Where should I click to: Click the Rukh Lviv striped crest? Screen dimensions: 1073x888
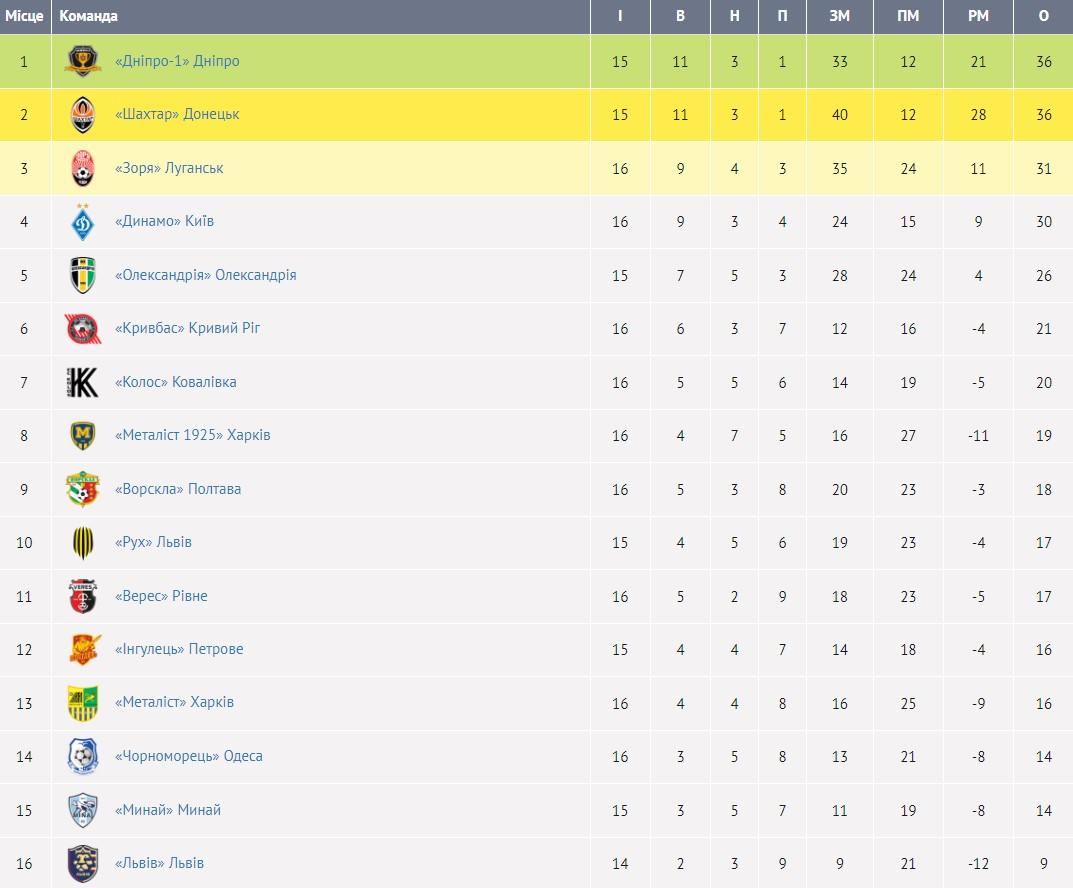click(x=83, y=543)
